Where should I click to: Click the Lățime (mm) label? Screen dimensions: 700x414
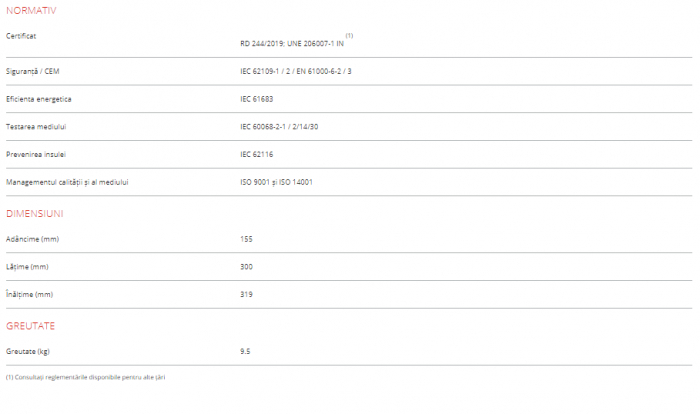(x=28, y=267)
